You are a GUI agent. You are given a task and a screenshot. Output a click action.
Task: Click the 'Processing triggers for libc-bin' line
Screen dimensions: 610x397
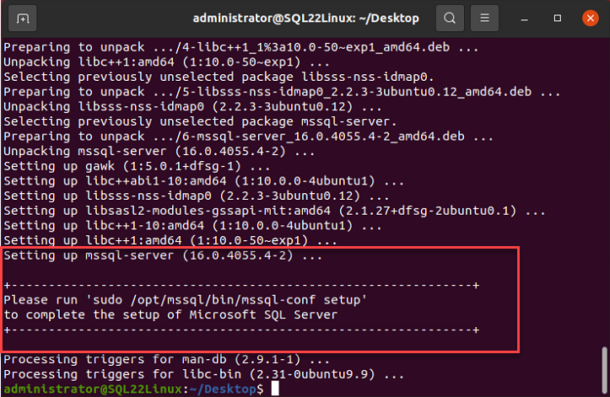[x=204, y=374]
